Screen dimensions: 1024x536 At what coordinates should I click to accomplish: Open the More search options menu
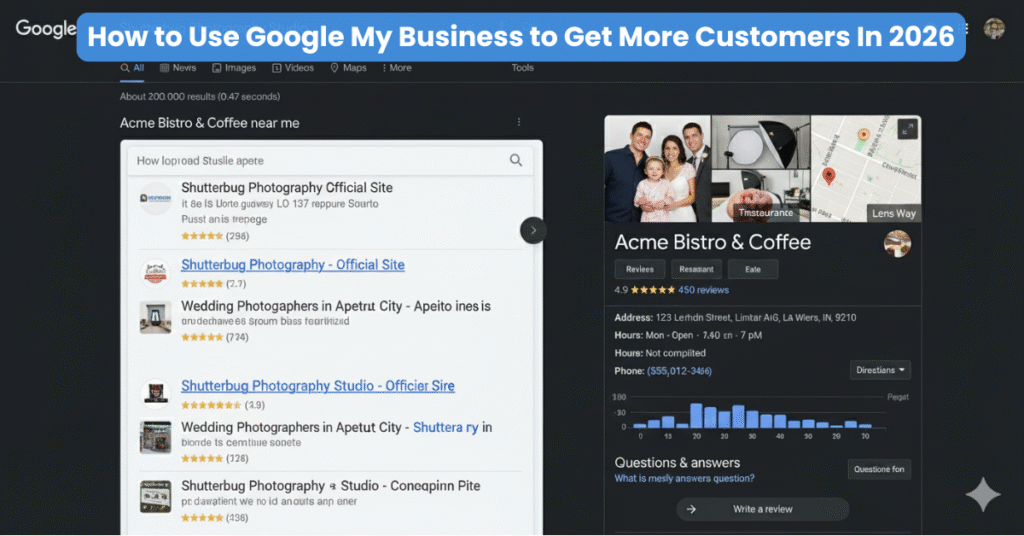[x=397, y=68]
